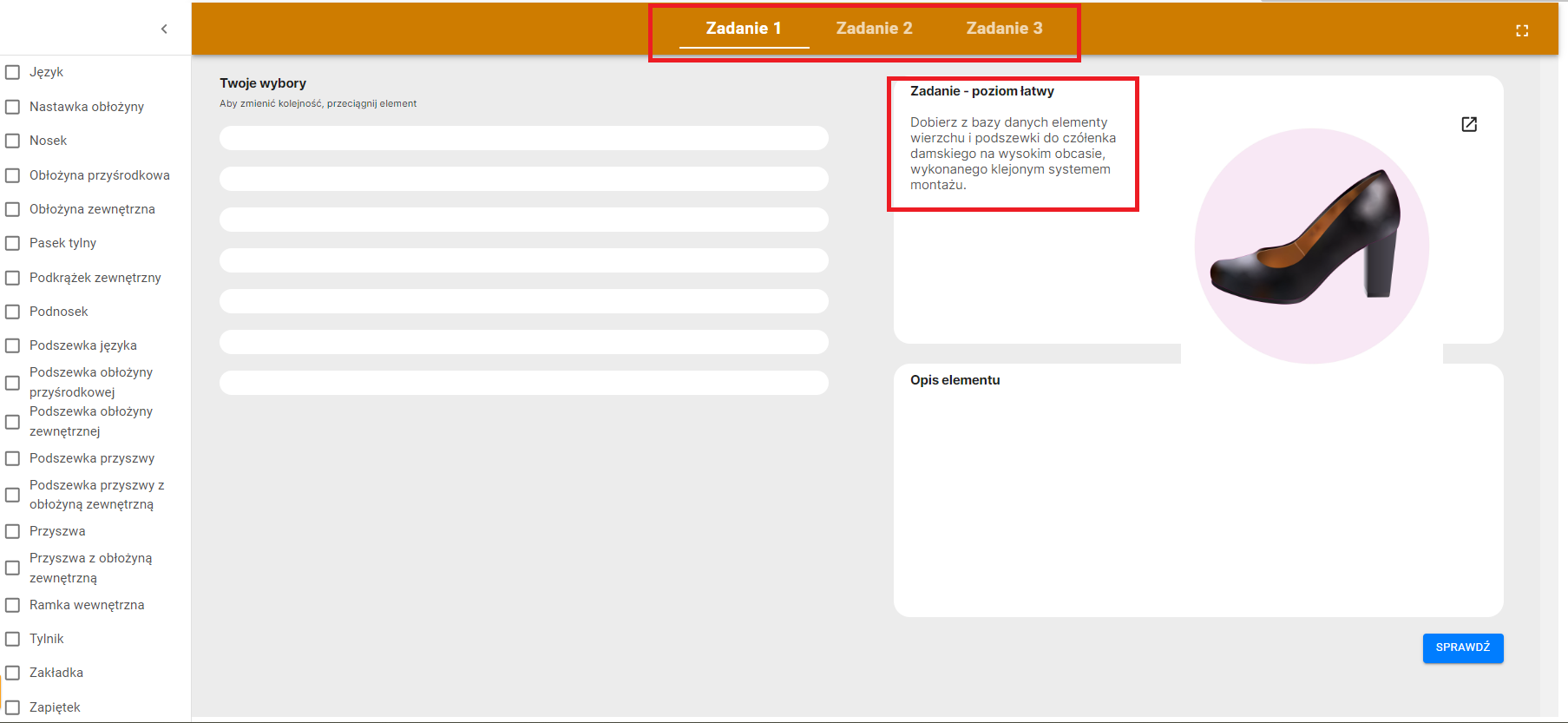This screenshot has height=723, width=1568.
Task: Toggle the Pasek tylny checkbox
Action: [x=13, y=243]
